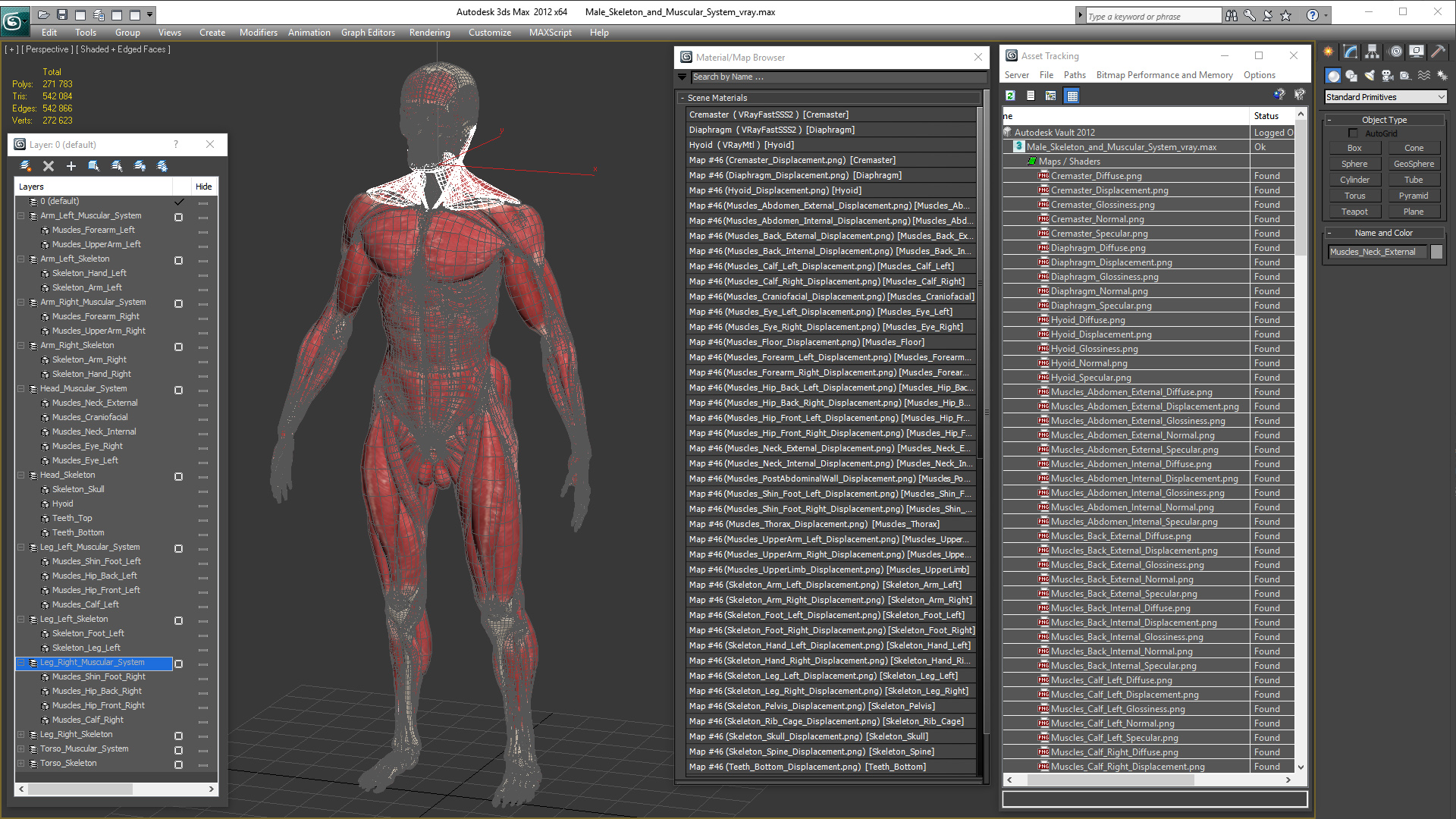The image size is (1456, 819).
Task: Toggle visibility of Leg_Right_Muscular_System layer
Action: [177, 662]
